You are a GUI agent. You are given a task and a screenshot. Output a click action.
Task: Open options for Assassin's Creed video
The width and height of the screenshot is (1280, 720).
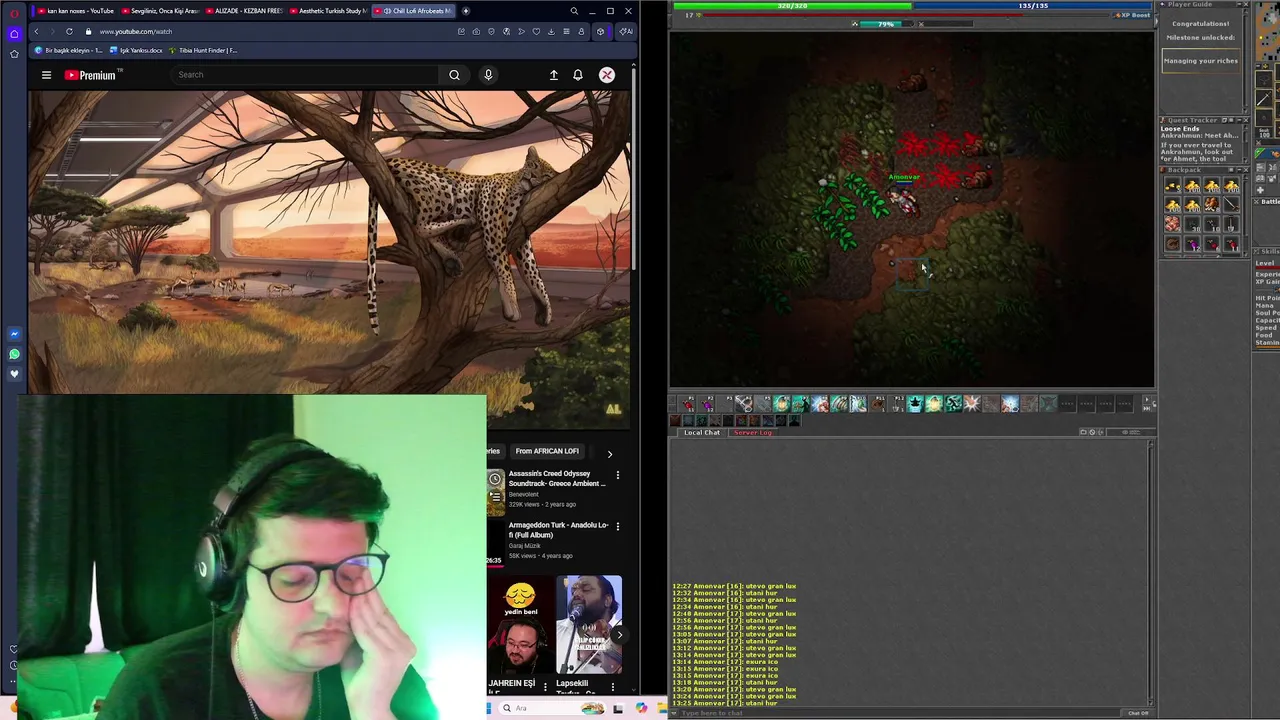click(617, 475)
